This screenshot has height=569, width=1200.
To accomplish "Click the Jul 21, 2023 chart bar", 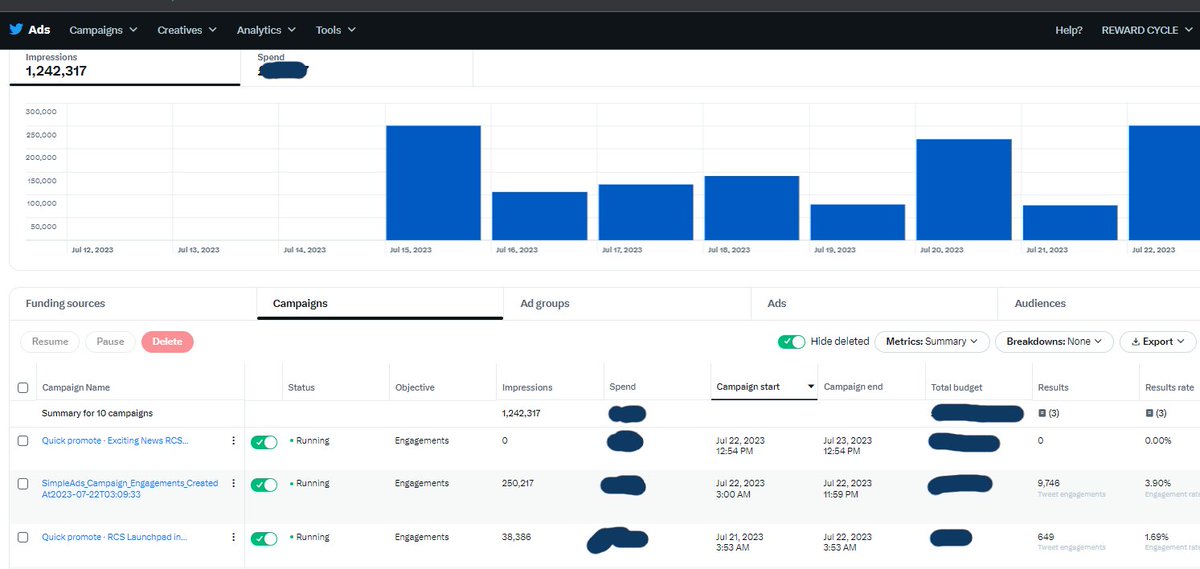I will point(1070,223).
